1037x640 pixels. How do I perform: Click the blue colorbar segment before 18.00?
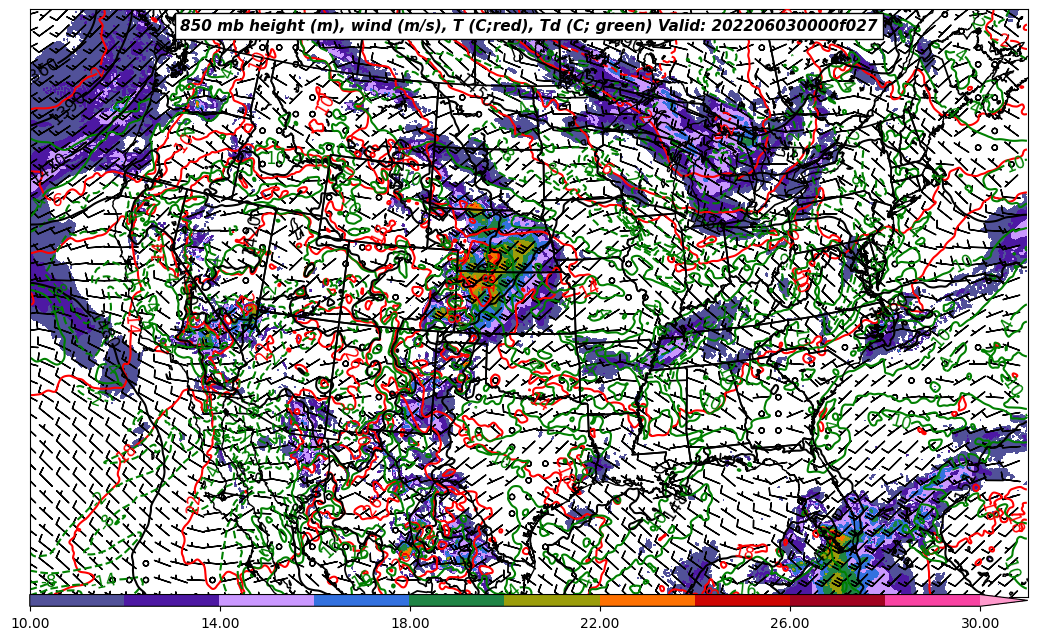click(x=362, y=600)
